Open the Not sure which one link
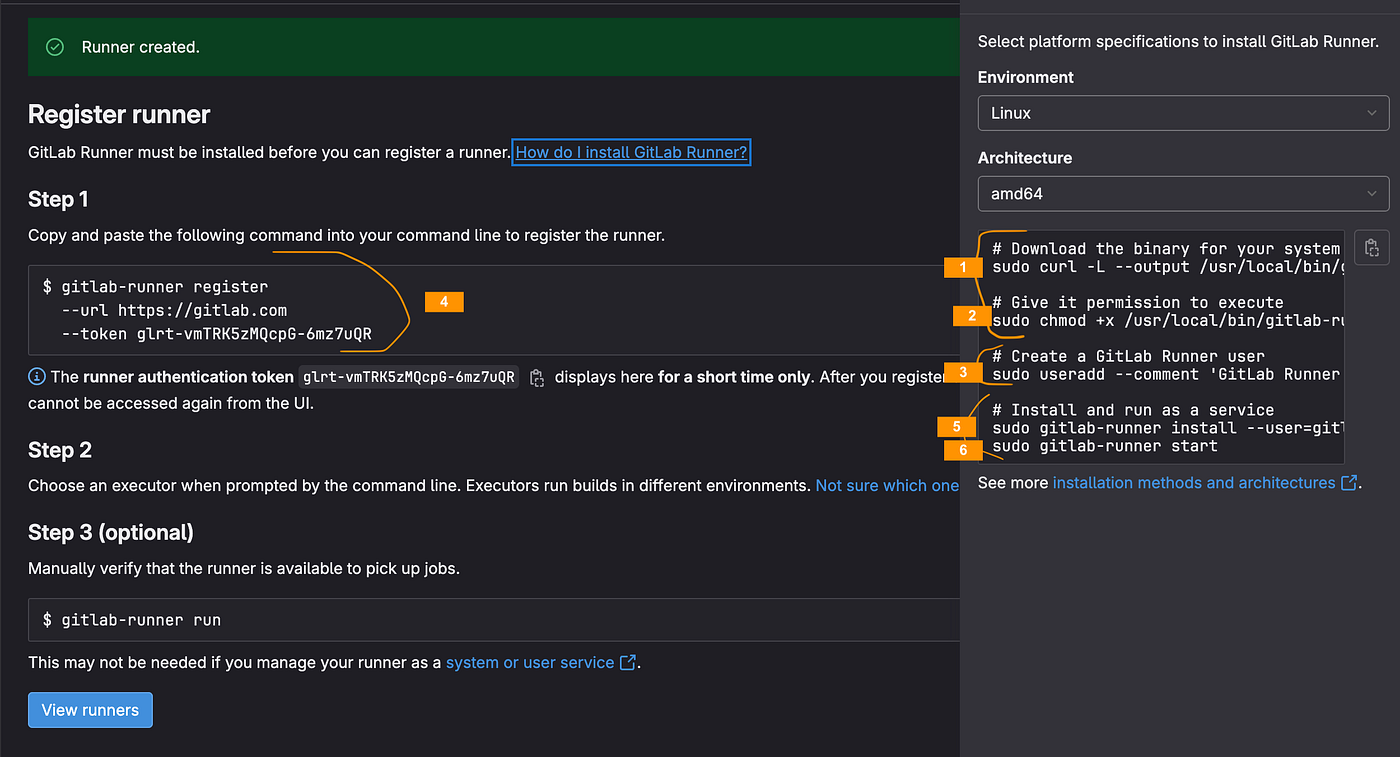This screenshot has height=757, width=1400. click(x=887, y=486)
